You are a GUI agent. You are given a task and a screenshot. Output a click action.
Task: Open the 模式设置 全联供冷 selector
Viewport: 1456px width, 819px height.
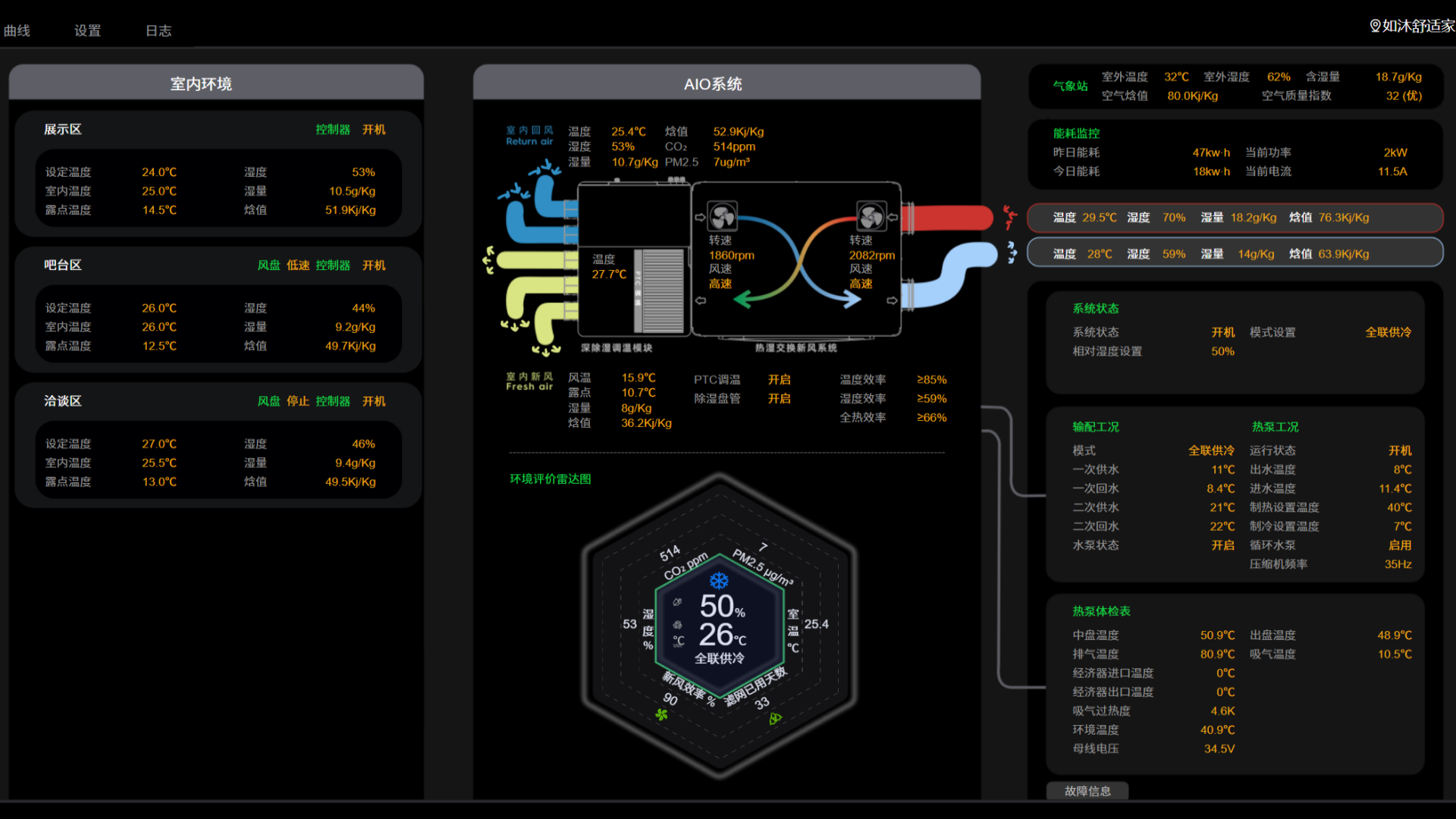[x=1388, y=332]
